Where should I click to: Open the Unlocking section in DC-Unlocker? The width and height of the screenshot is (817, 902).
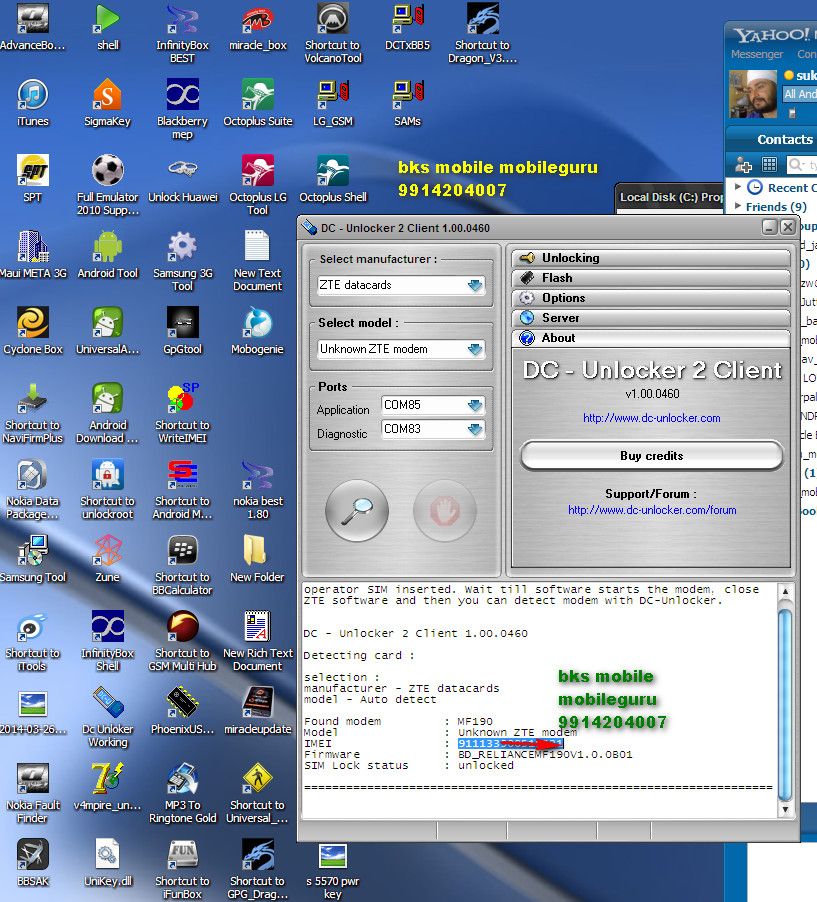coord(651,258)
